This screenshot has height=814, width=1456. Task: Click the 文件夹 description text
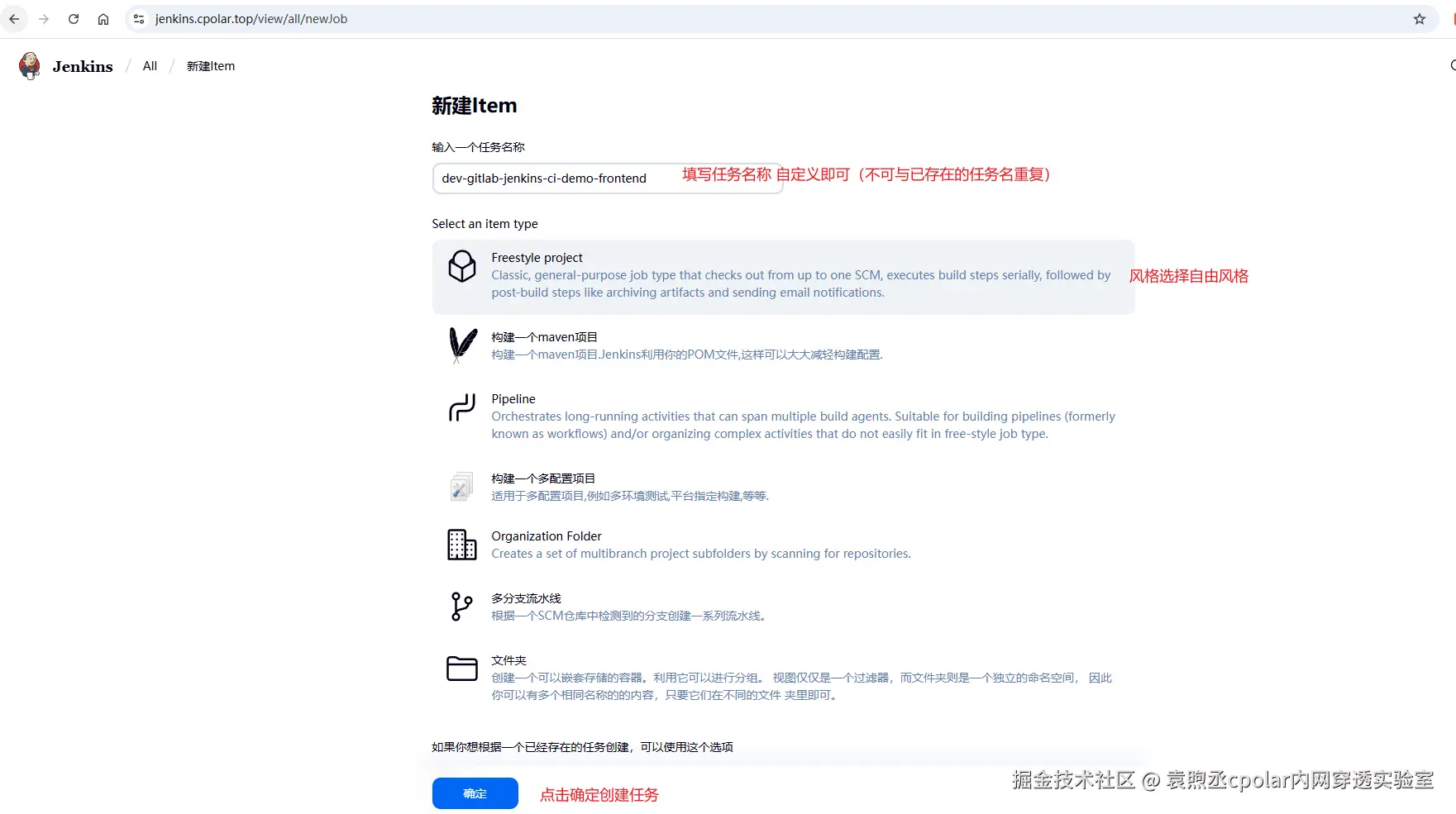point(801,686)
